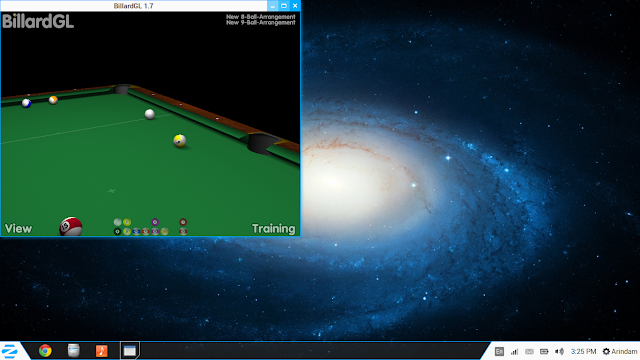This screenshot has width=640, height=360.
Task: Click the yellow striped ball on the table
Action: (x=180, y=140)
